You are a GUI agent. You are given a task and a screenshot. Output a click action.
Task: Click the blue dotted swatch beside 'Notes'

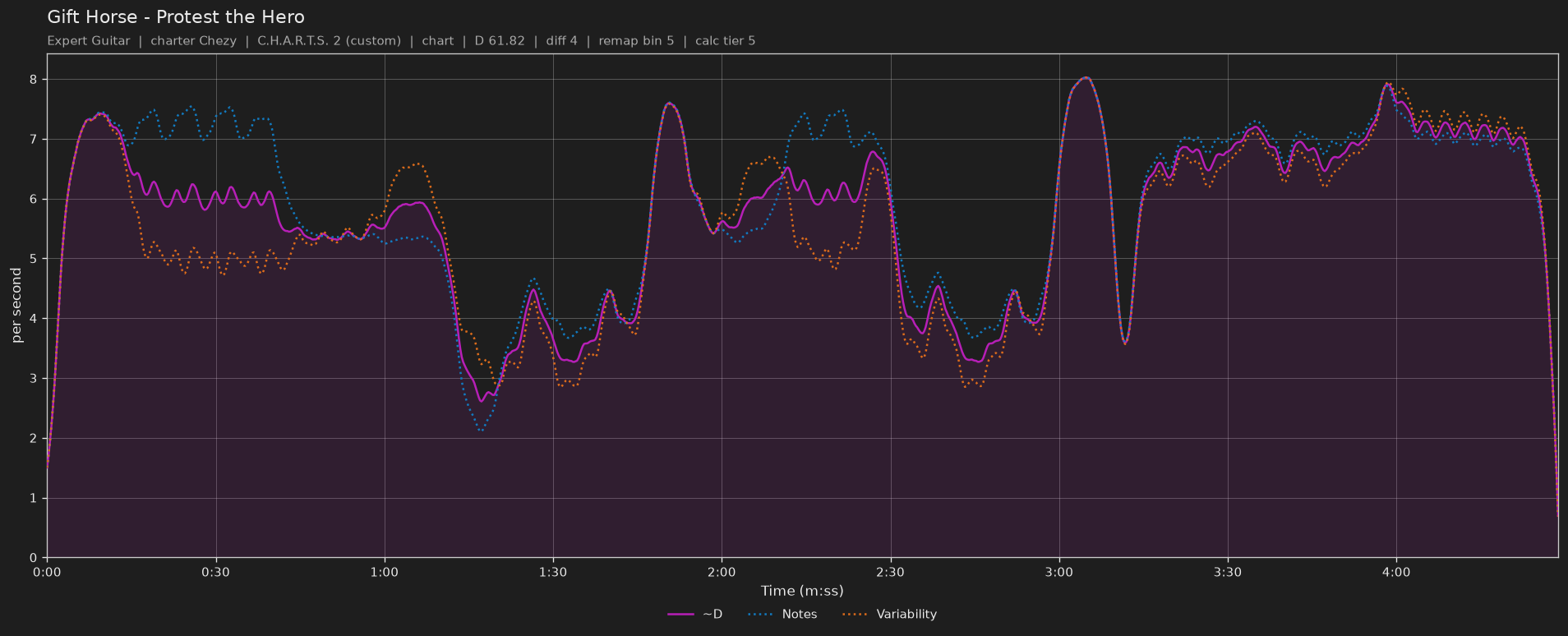point(761,615)
